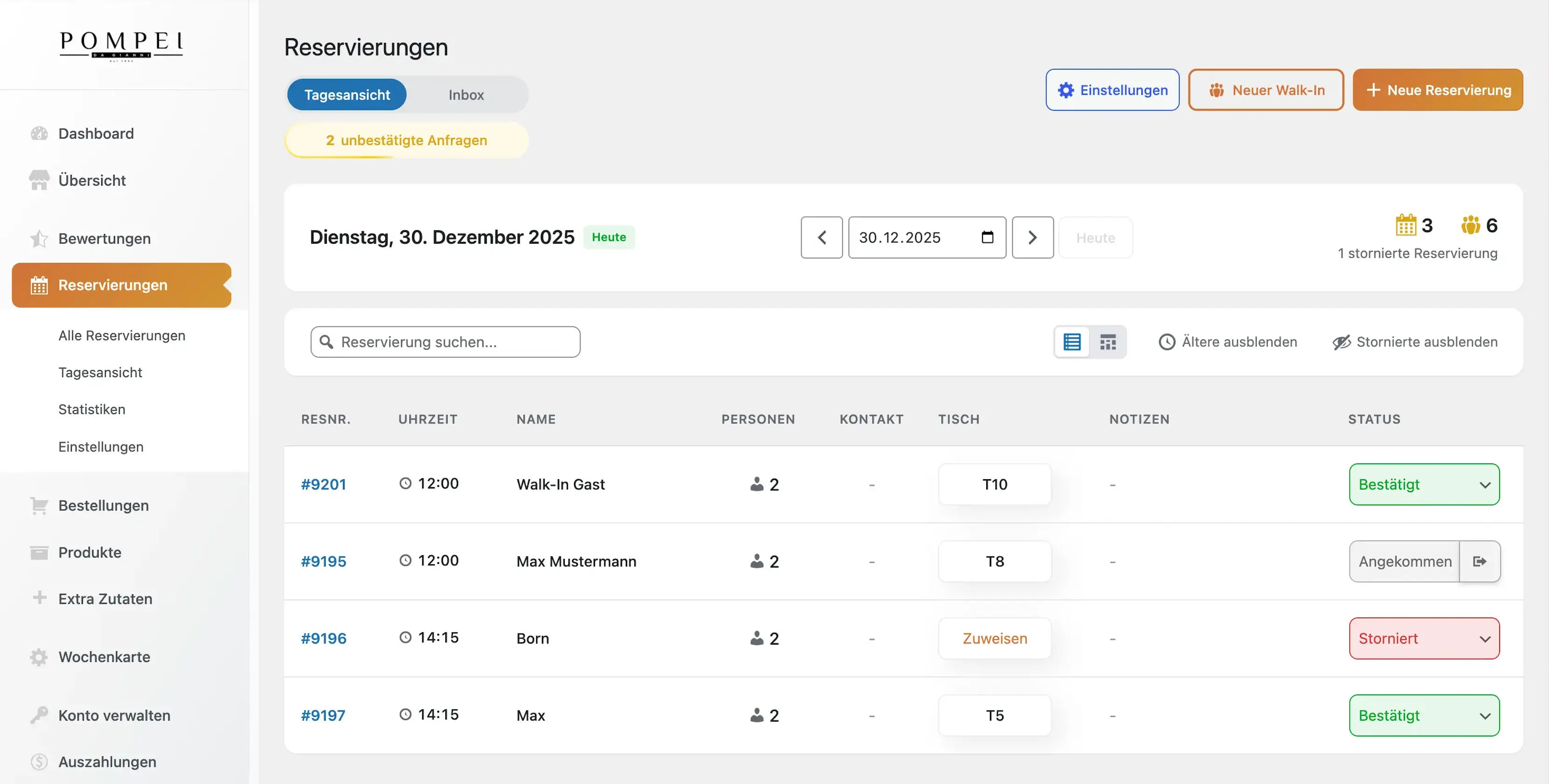Go to previous day arrow

tap(822, 238)
